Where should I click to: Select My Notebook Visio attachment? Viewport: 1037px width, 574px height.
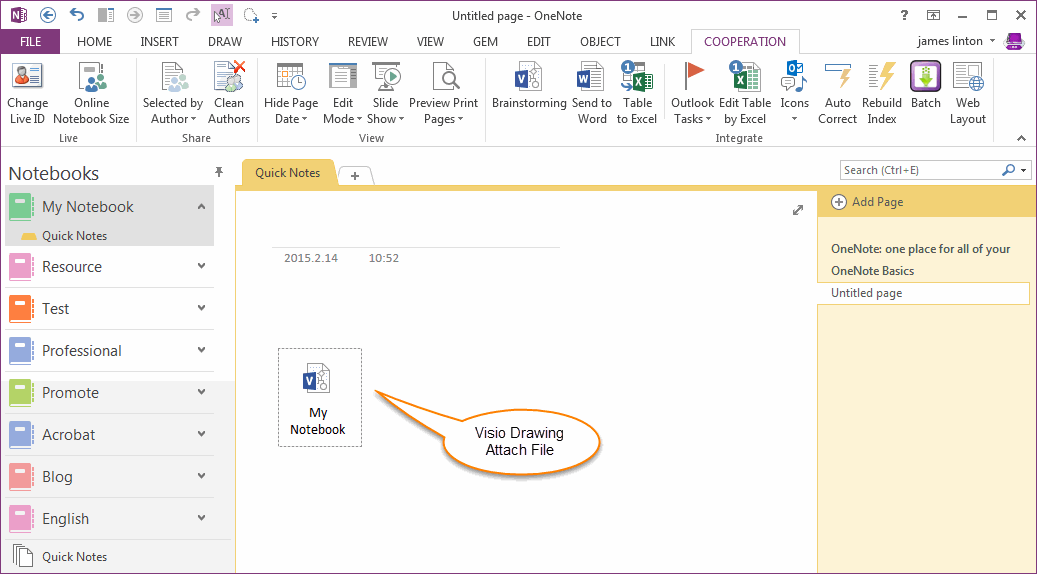coord(319,397)
